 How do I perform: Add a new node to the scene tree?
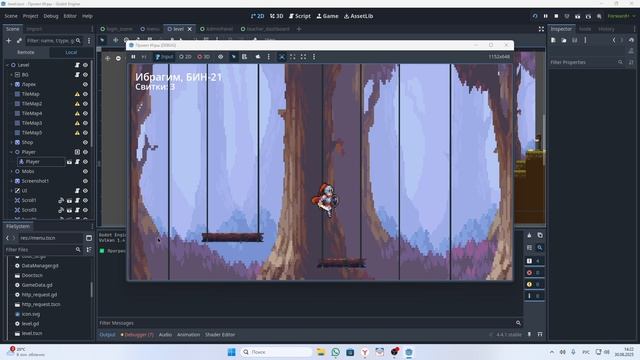(9, 41)
